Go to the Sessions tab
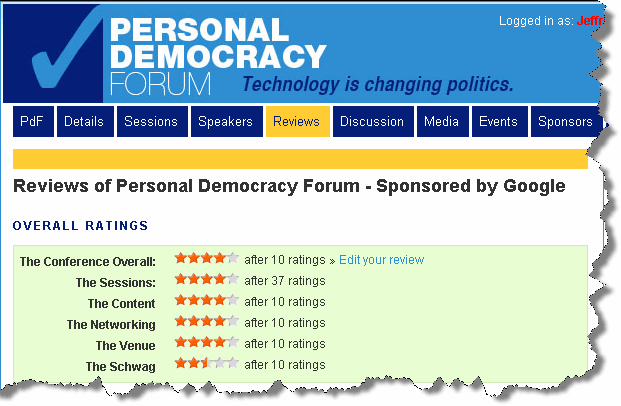The height and width of the screenshot is (406, 621). pyautogui.click(x=150, y=122)
